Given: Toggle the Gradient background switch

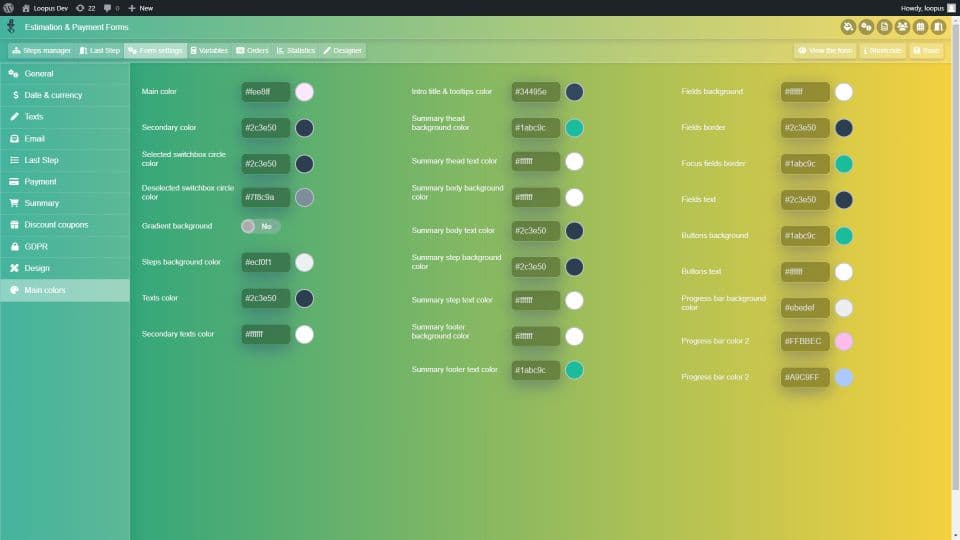Looking at the screenshot, I should tap(260, 227).
